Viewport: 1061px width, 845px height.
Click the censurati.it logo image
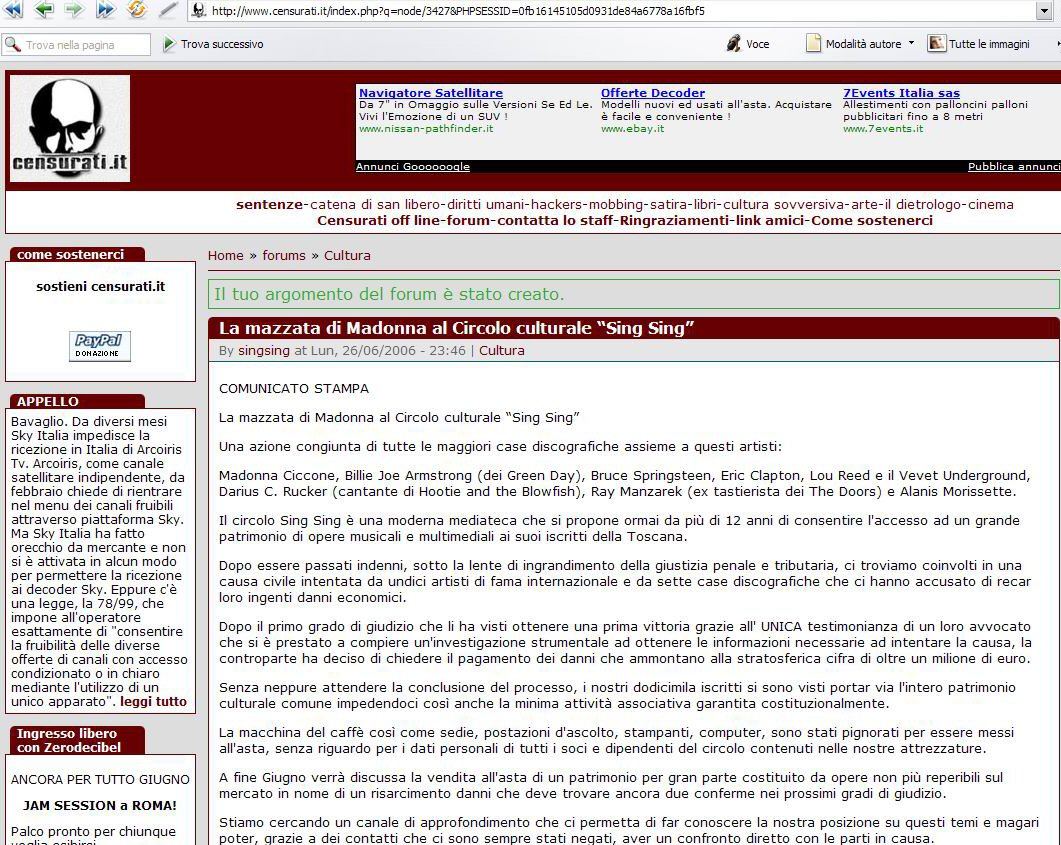[x=70, y=129]
